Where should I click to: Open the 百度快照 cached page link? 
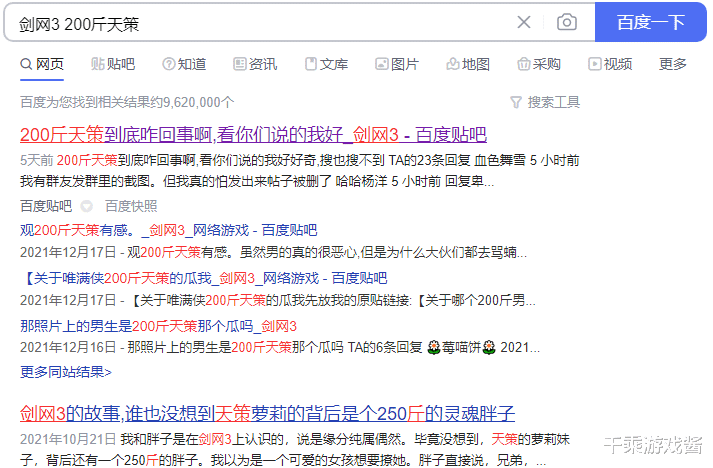[131, 206]
